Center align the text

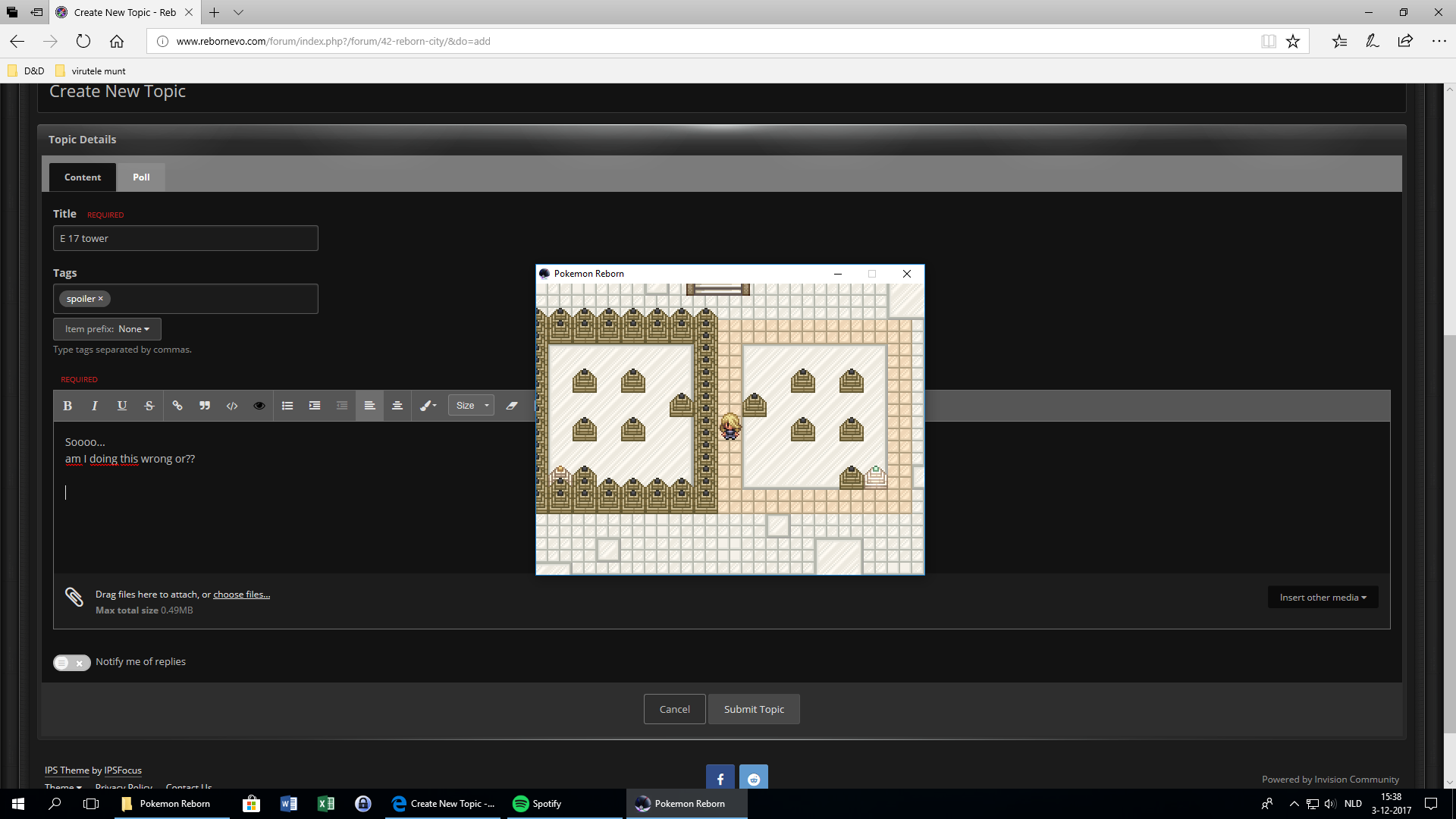pyautogui.click(x=397, y=406)
